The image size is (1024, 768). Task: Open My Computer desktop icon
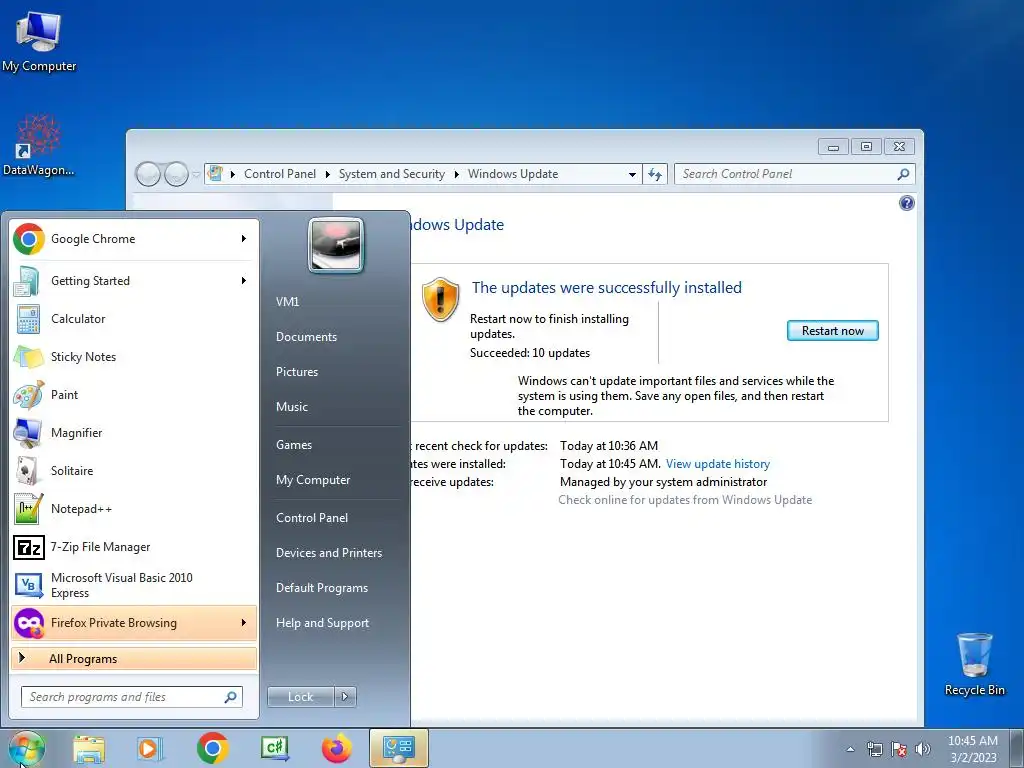coord(38,40)
